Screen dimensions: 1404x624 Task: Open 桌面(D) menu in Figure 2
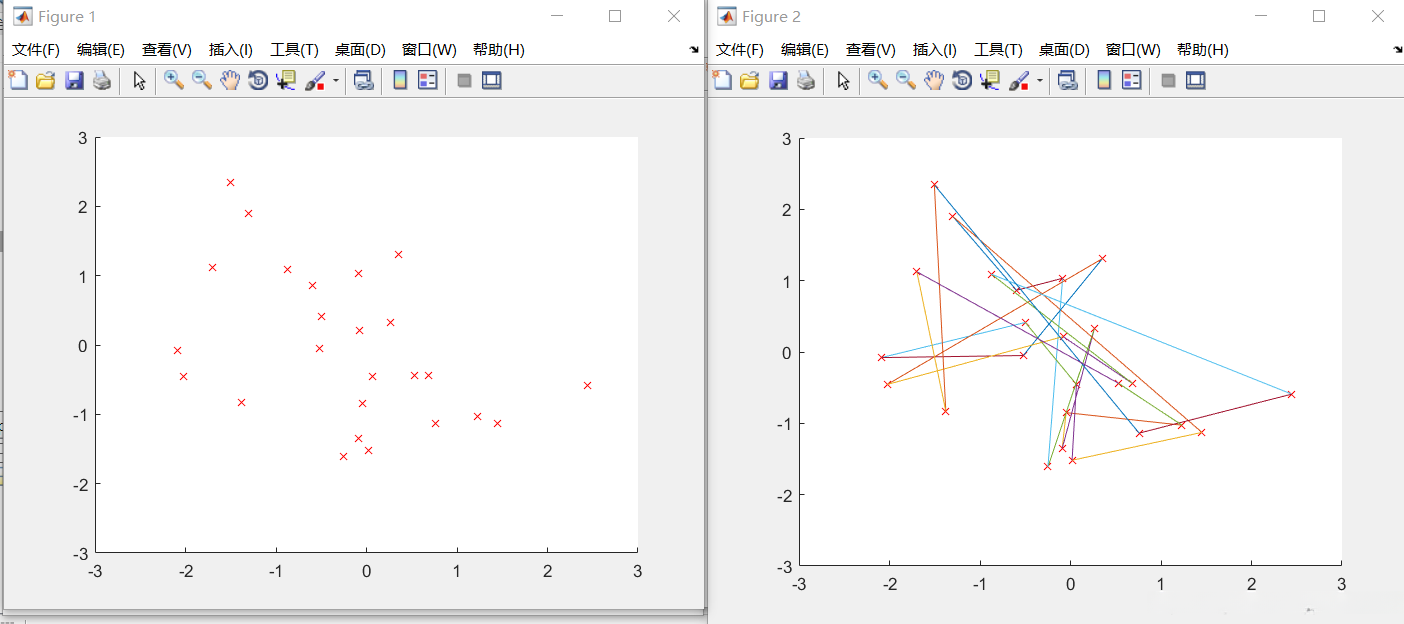click(x=1064, y=50)
